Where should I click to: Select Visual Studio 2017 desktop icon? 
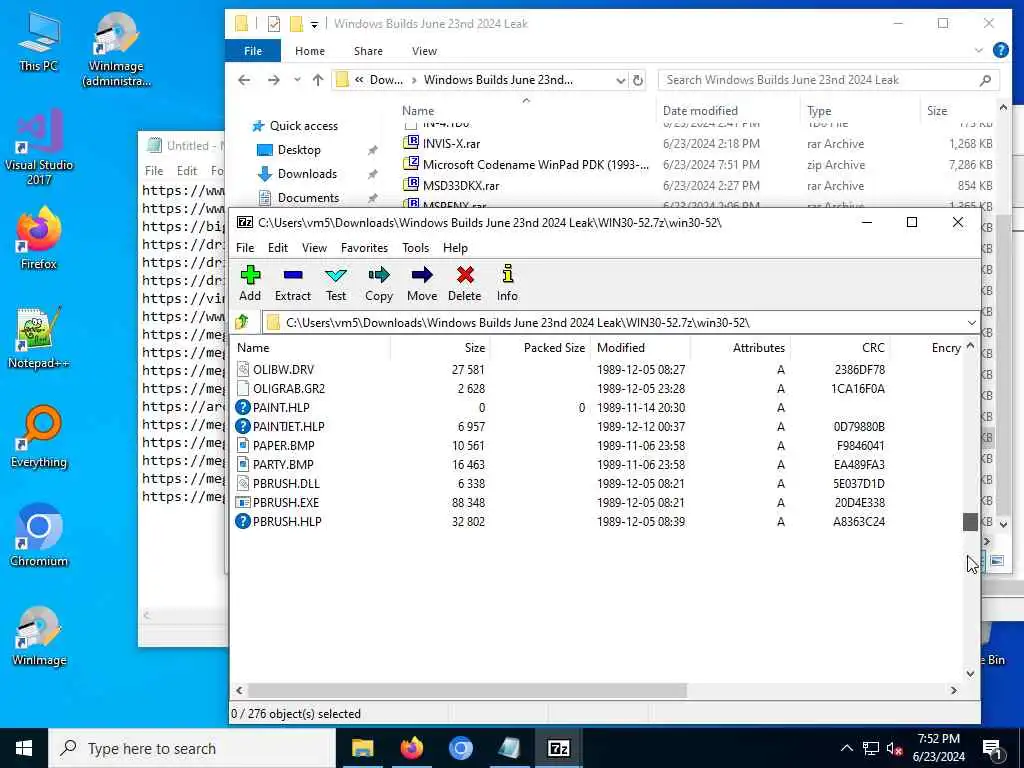pos(39,147)
